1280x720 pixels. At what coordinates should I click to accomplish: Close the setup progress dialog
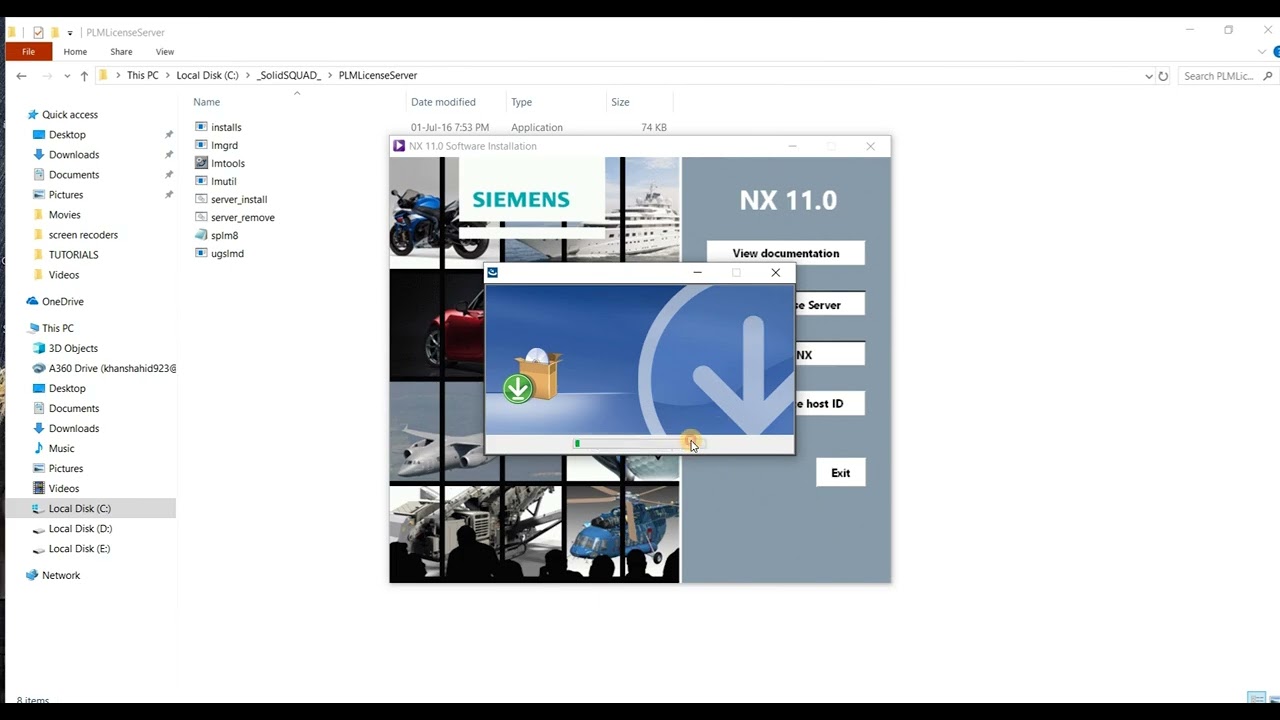pyautogui.click(x=775, y=272)
